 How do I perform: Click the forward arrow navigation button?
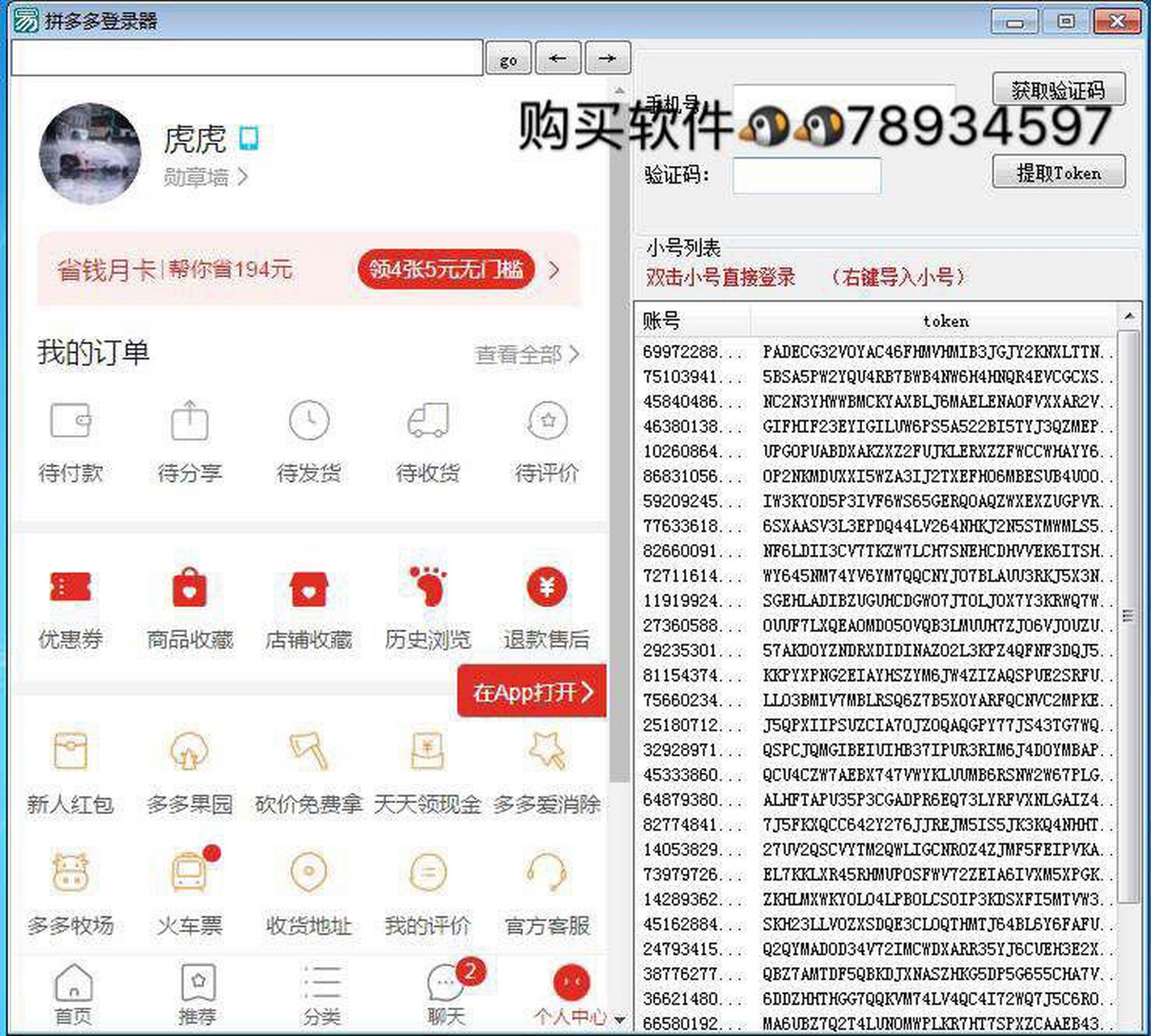pos(607,58)
